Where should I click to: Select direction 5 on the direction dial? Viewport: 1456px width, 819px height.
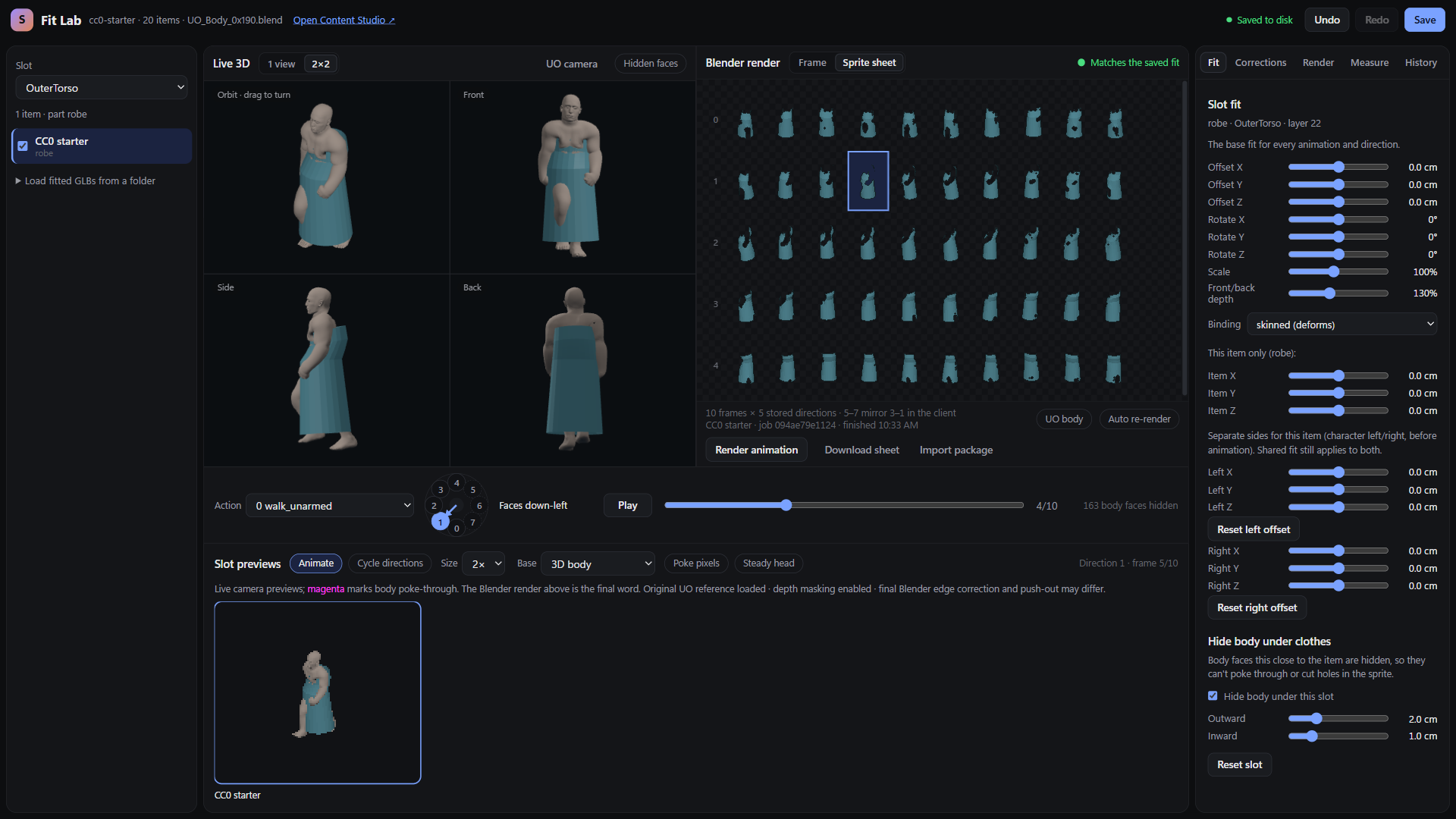(472, 490)
